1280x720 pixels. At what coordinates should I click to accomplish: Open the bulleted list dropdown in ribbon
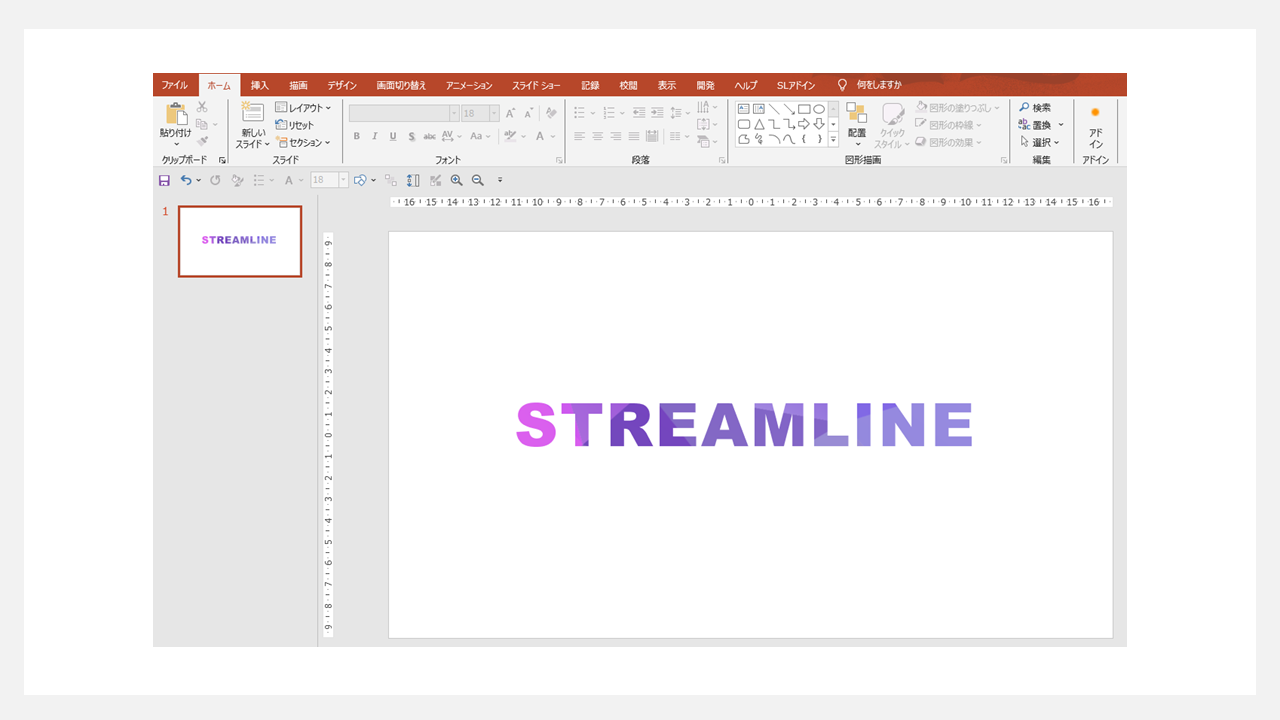coord(592,113)
